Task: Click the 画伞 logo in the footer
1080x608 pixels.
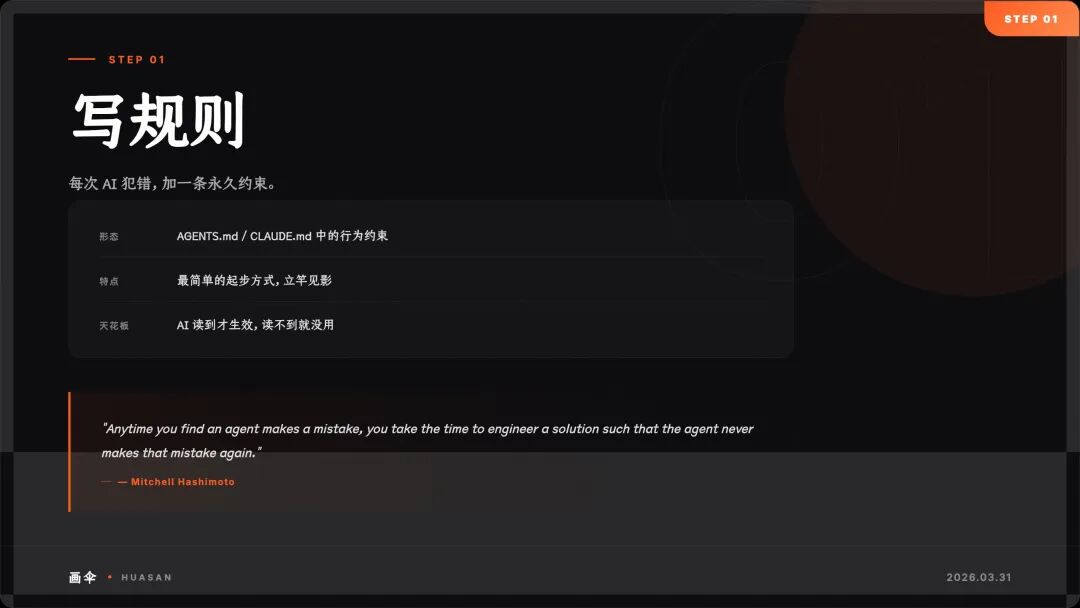Action: coord(82,577)
